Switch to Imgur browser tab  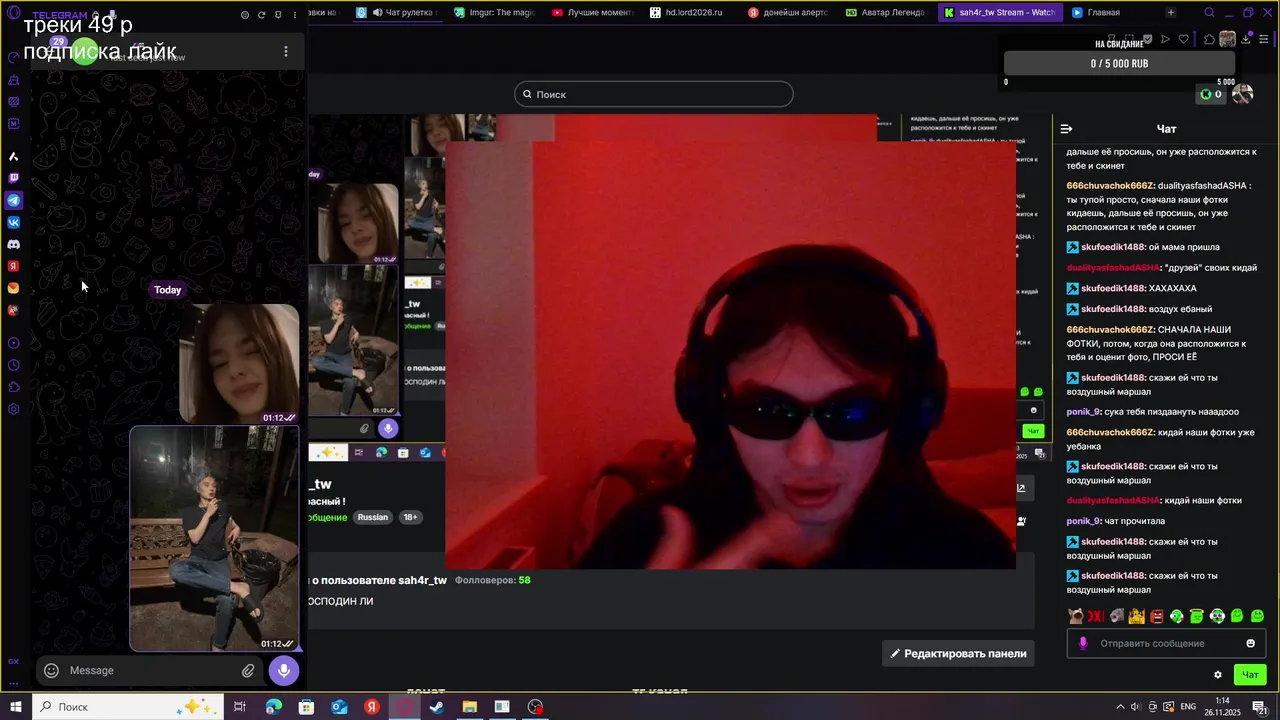pos(494,13)
